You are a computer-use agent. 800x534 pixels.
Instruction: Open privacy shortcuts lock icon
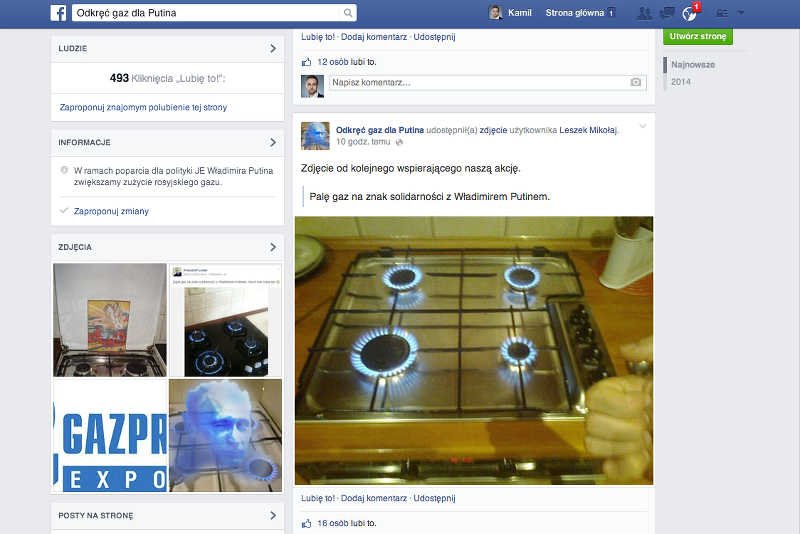point(720,13)
